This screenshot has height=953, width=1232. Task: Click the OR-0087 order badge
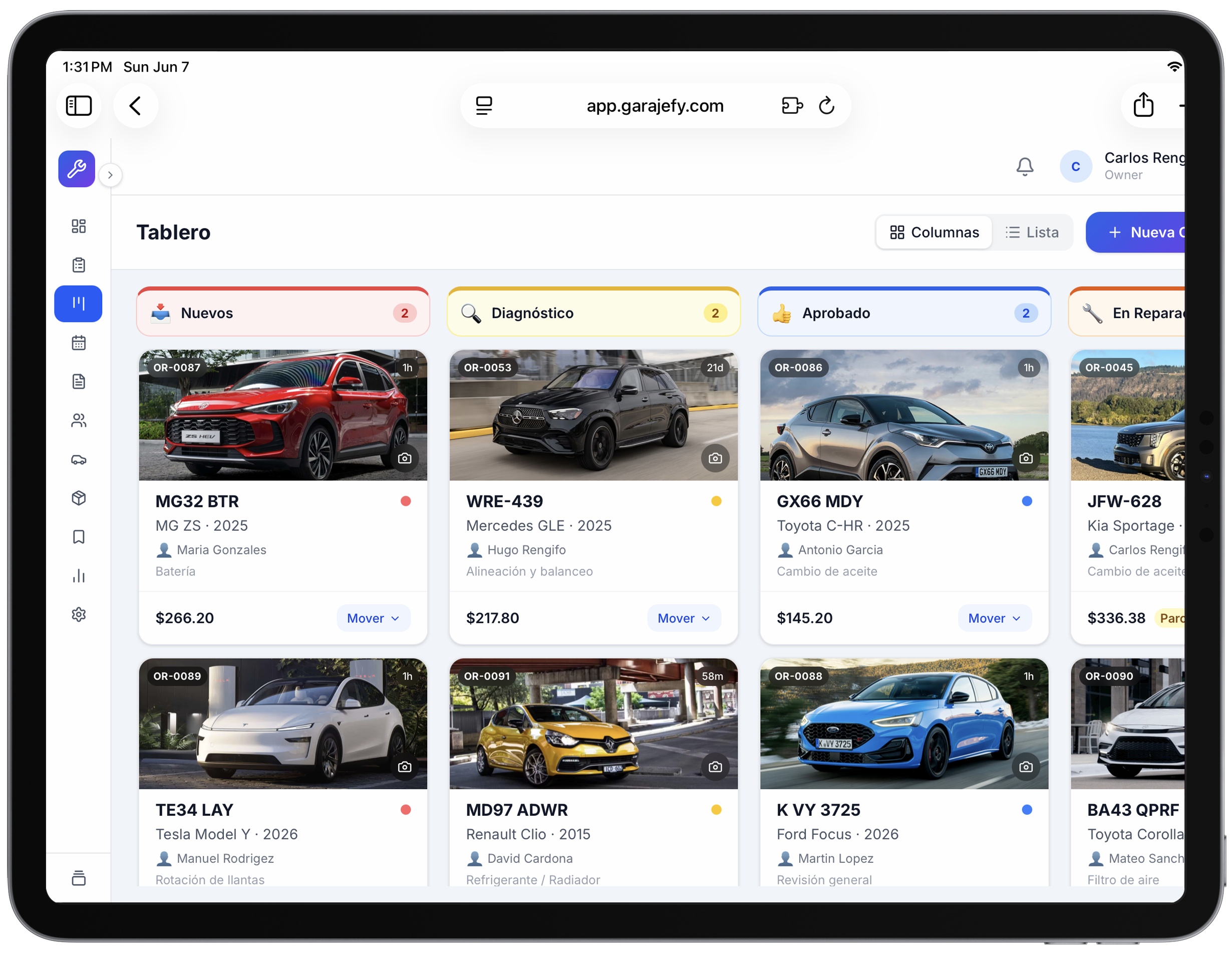[x=177, y=368]
